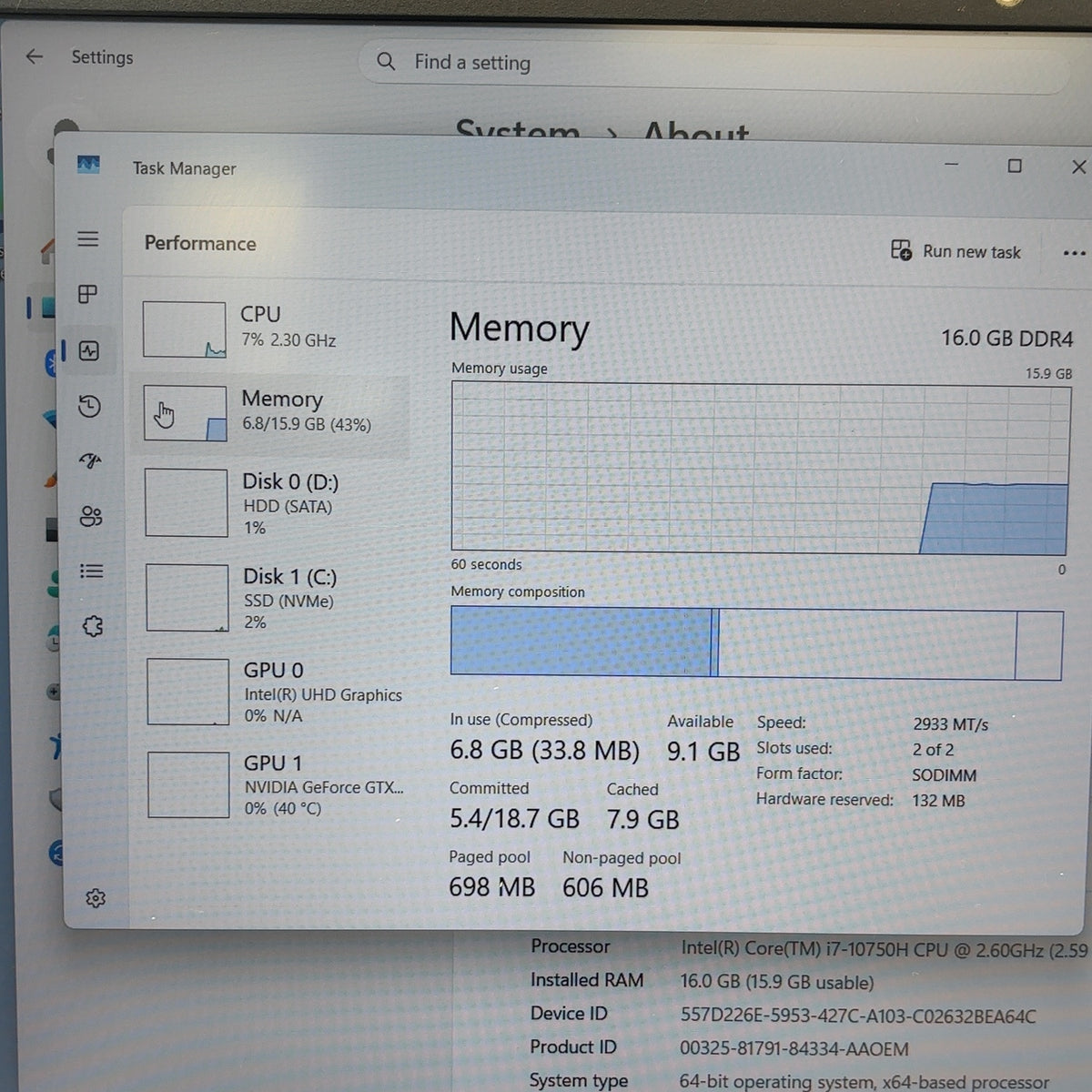
Task: Open the Task Manager hamburger navigation menu
Action: [88, 239]
